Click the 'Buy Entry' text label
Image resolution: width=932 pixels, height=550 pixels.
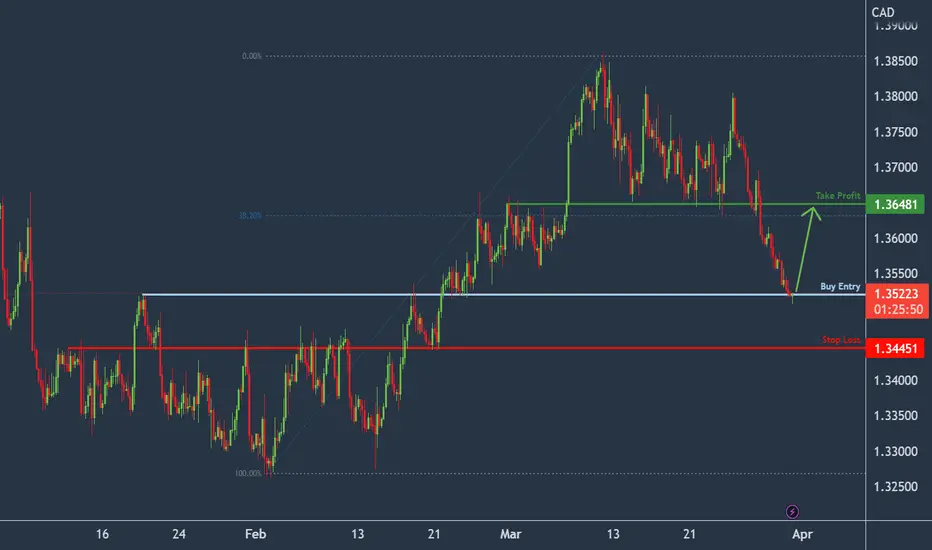(x=840, y=287)
